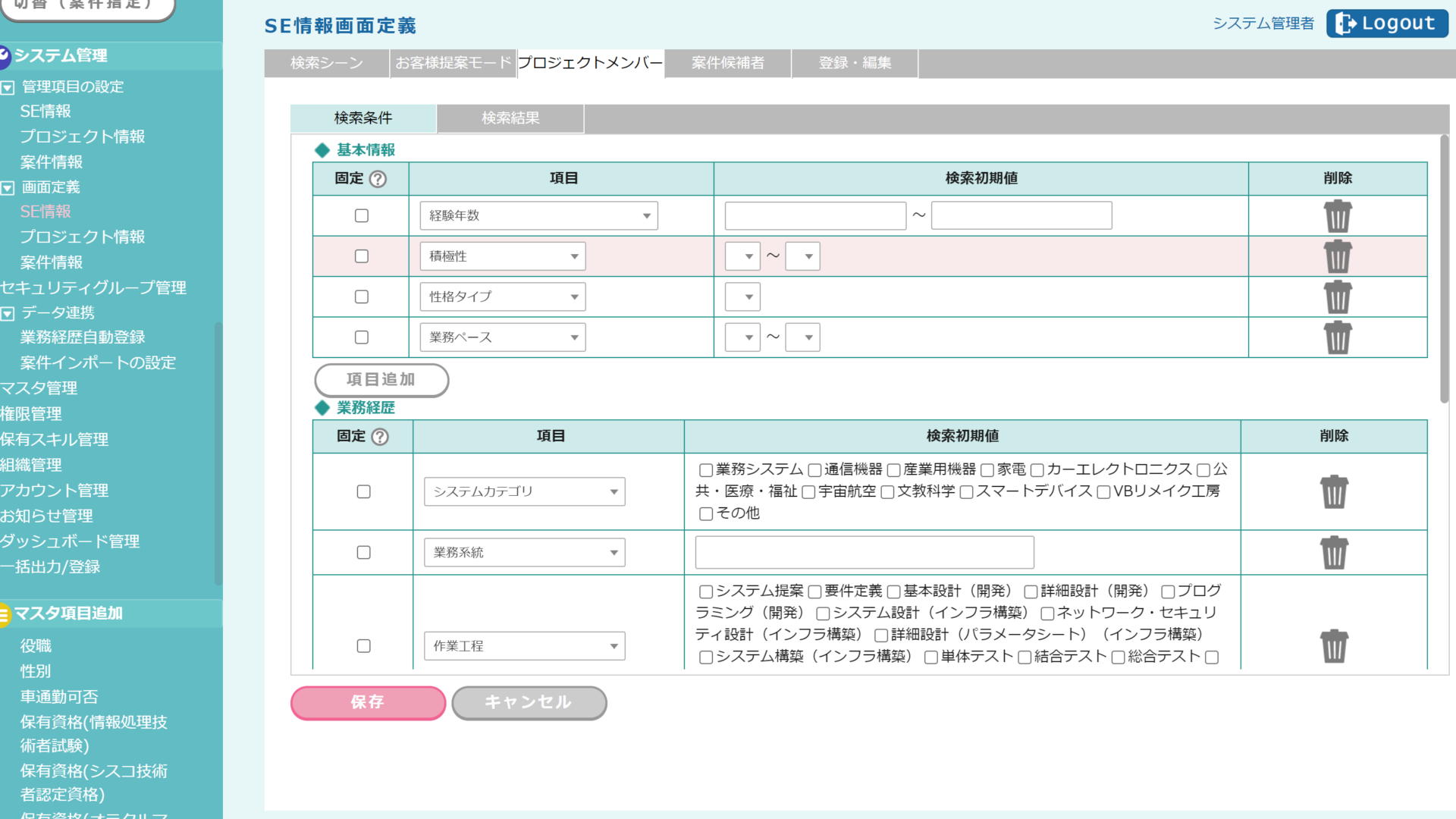Open the 積極性 item dropdown
The image size is (1456, 819).
tap(502, 256)
